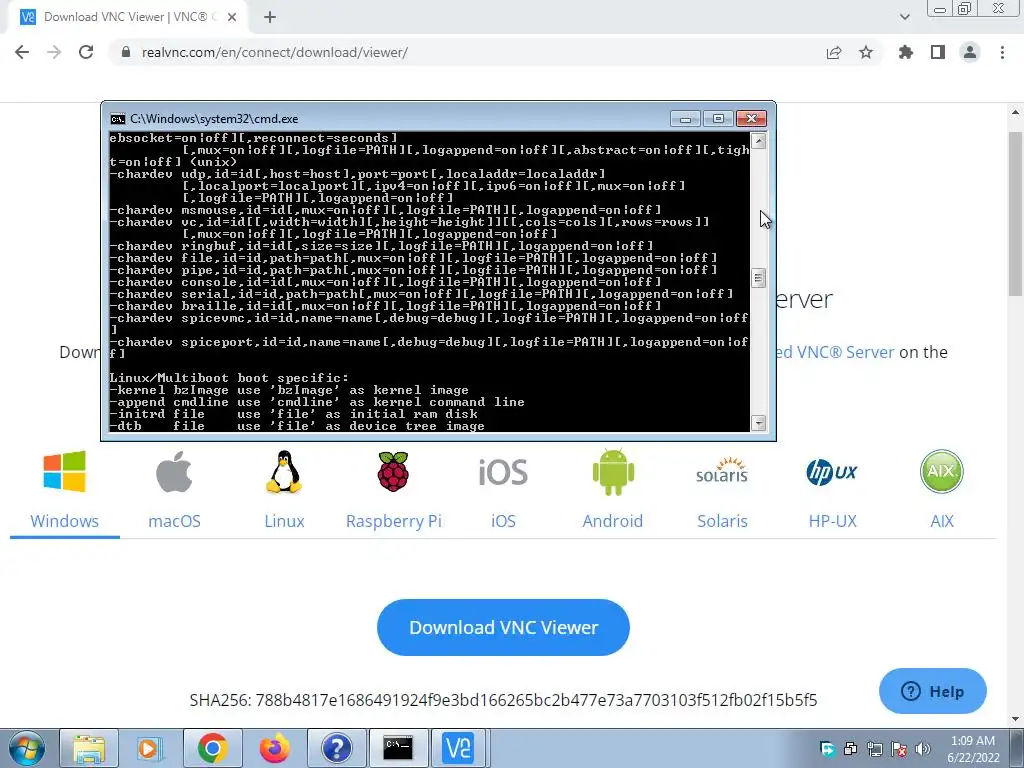This screenshot has height=768, width=1024.
Task: Open the macOS tab label
Action: point(174,521)
